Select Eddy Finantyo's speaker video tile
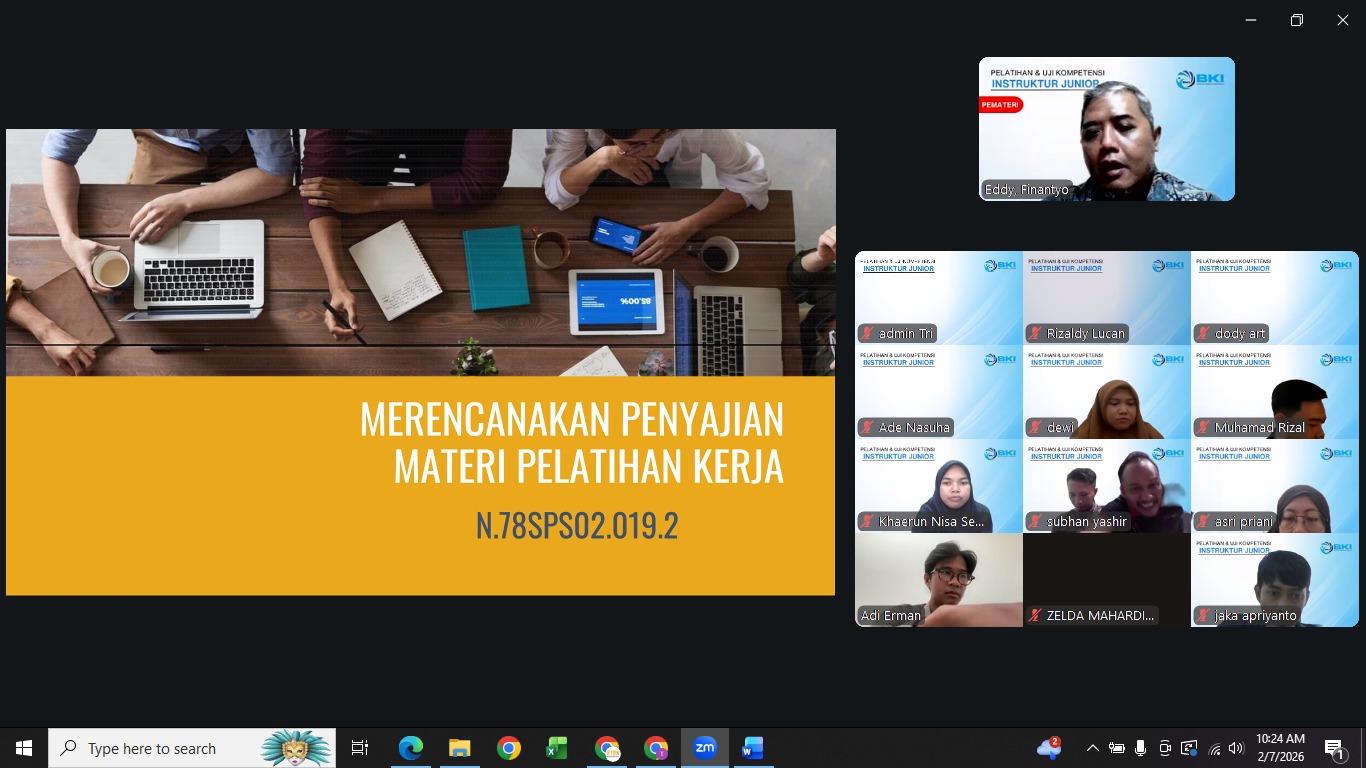 pyautogui.click(x=1107, y=129)
